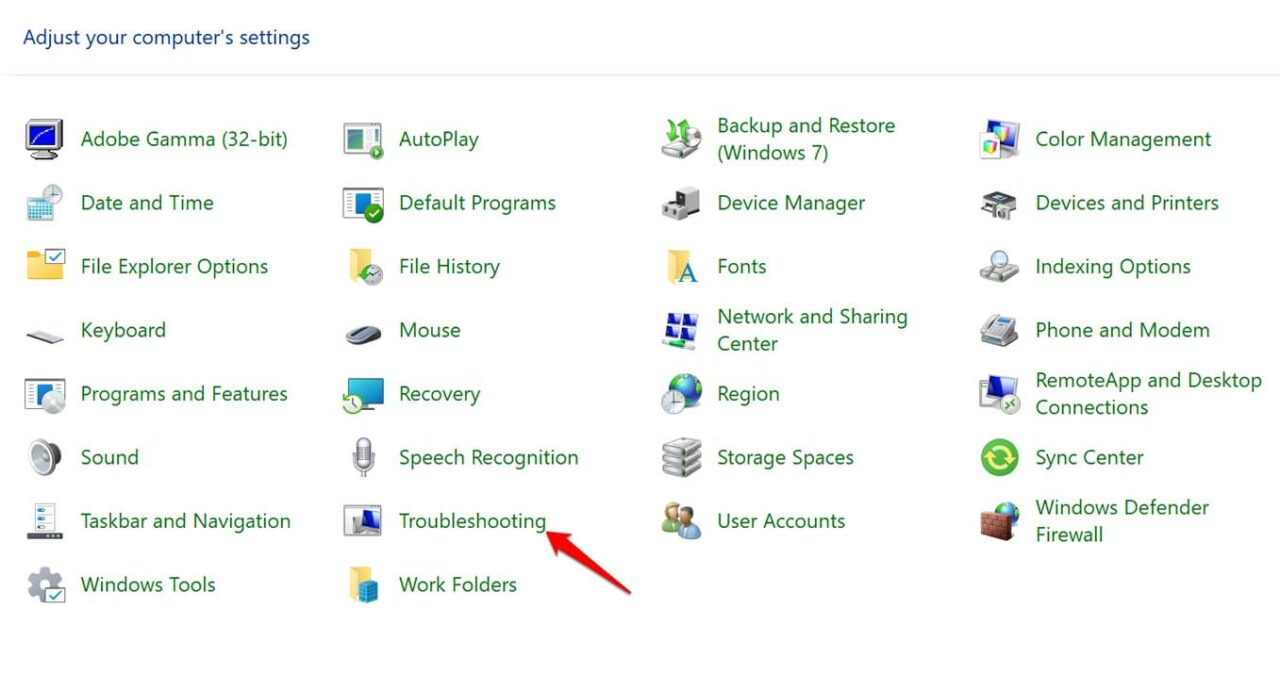Click the Color Management icon
This screenshot has height=690, width=1280.
click(999, 139)
